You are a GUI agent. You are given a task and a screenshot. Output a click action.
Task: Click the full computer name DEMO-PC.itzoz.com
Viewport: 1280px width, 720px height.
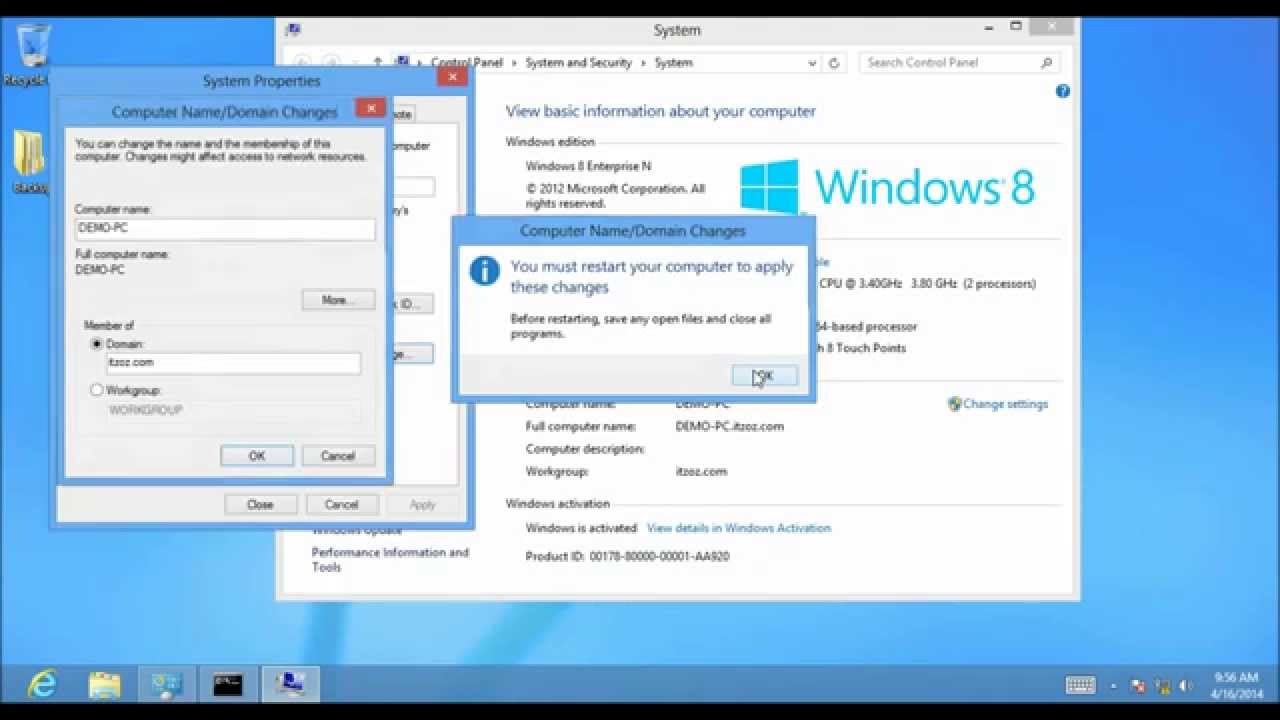tap(730, 426)
